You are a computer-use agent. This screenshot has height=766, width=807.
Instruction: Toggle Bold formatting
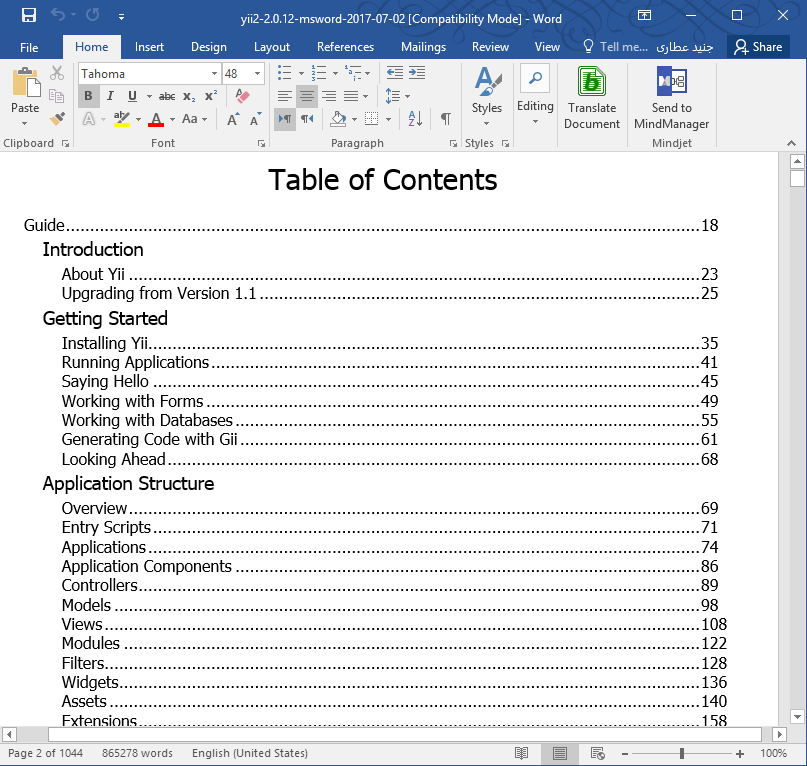click(x=89, y=96)
